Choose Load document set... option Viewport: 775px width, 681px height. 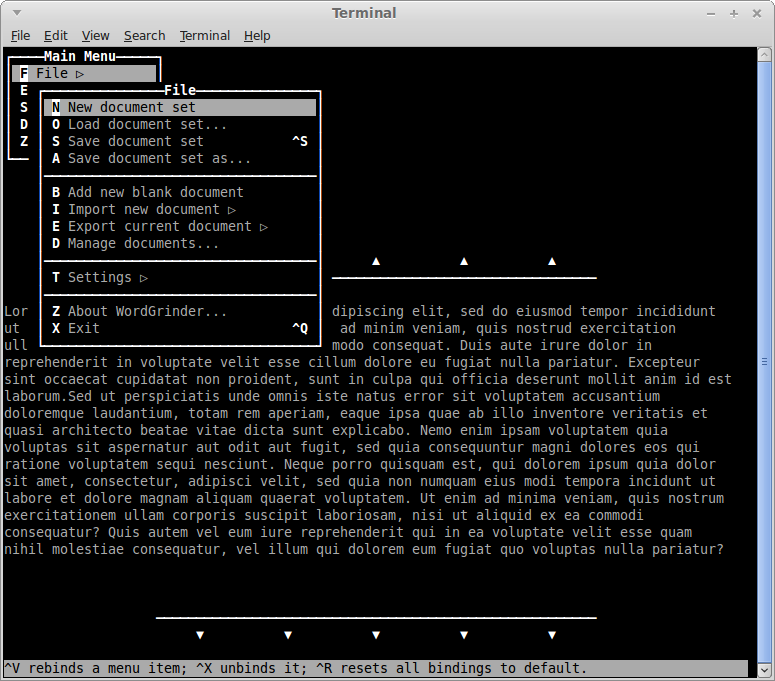pyautogui.click(x=147, y=124)
